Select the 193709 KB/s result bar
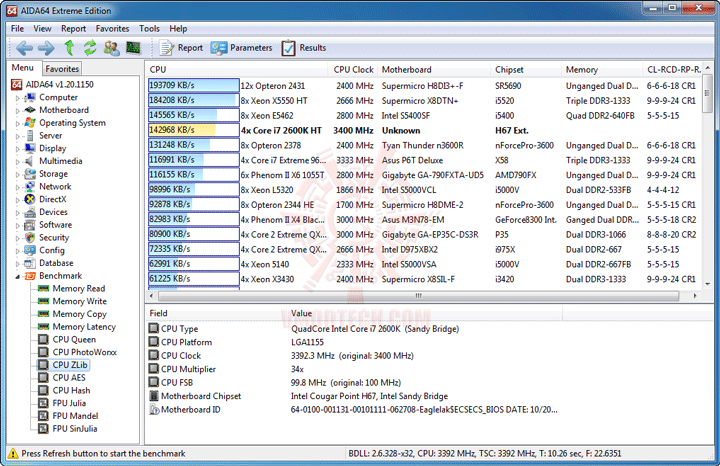 click(x=193, y=85)
